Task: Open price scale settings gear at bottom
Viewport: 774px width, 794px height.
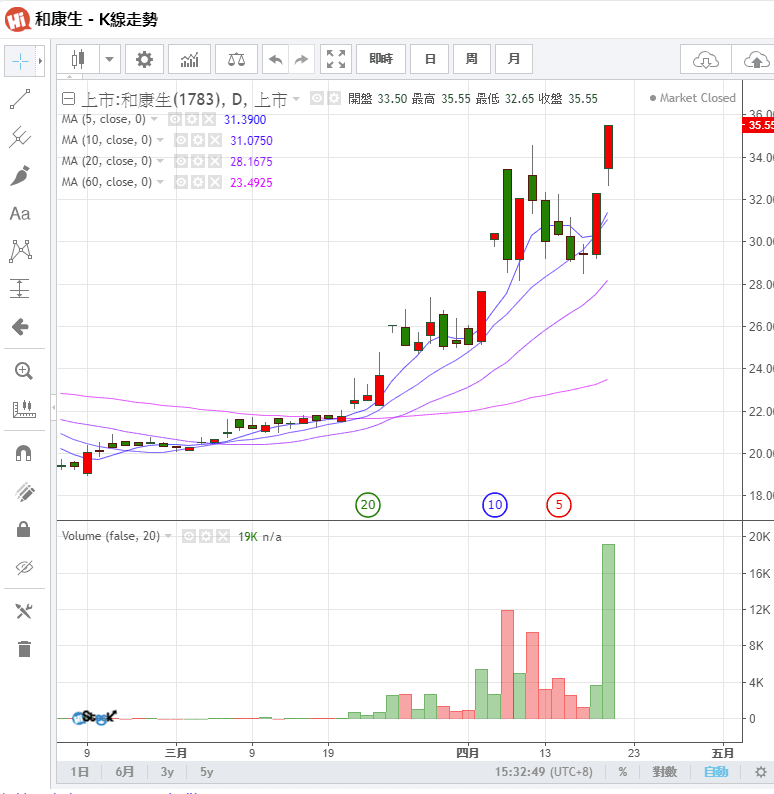Action: tap(761, 772)
